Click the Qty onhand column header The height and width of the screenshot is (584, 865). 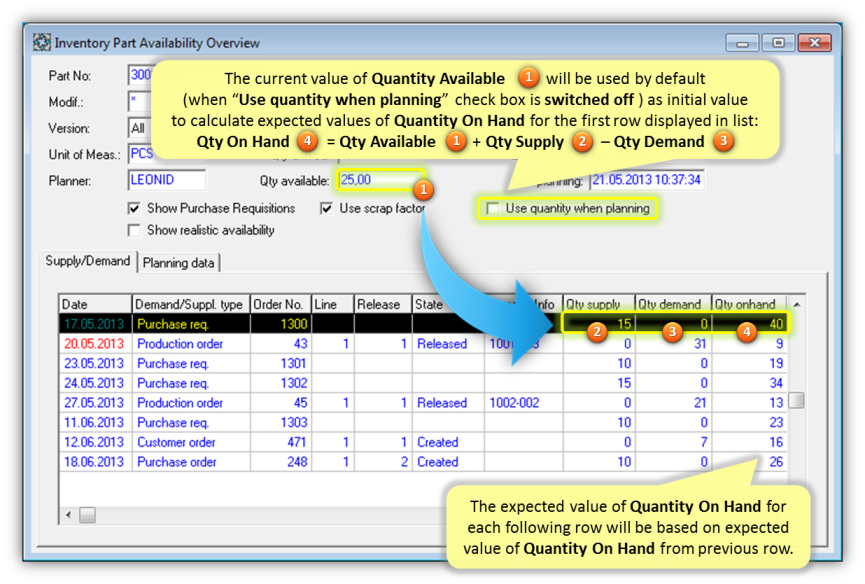(x=749, y=304)
